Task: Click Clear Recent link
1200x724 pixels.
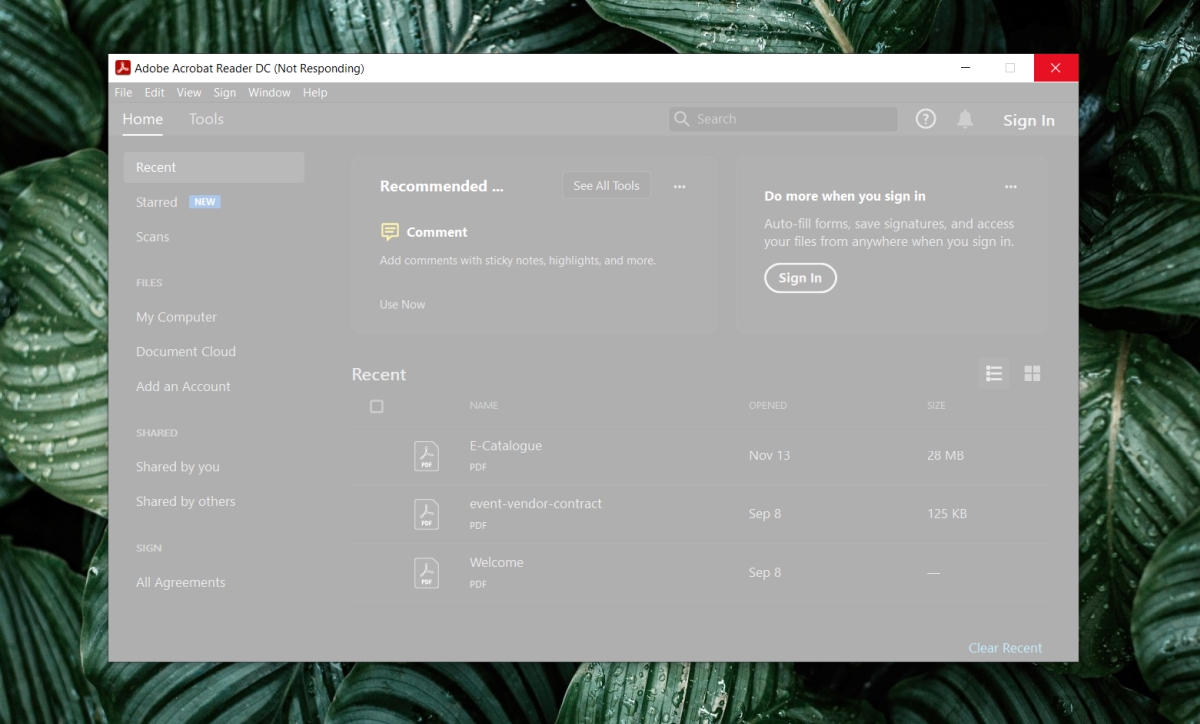Action: pyautogui.click(x=1005, y=648)
